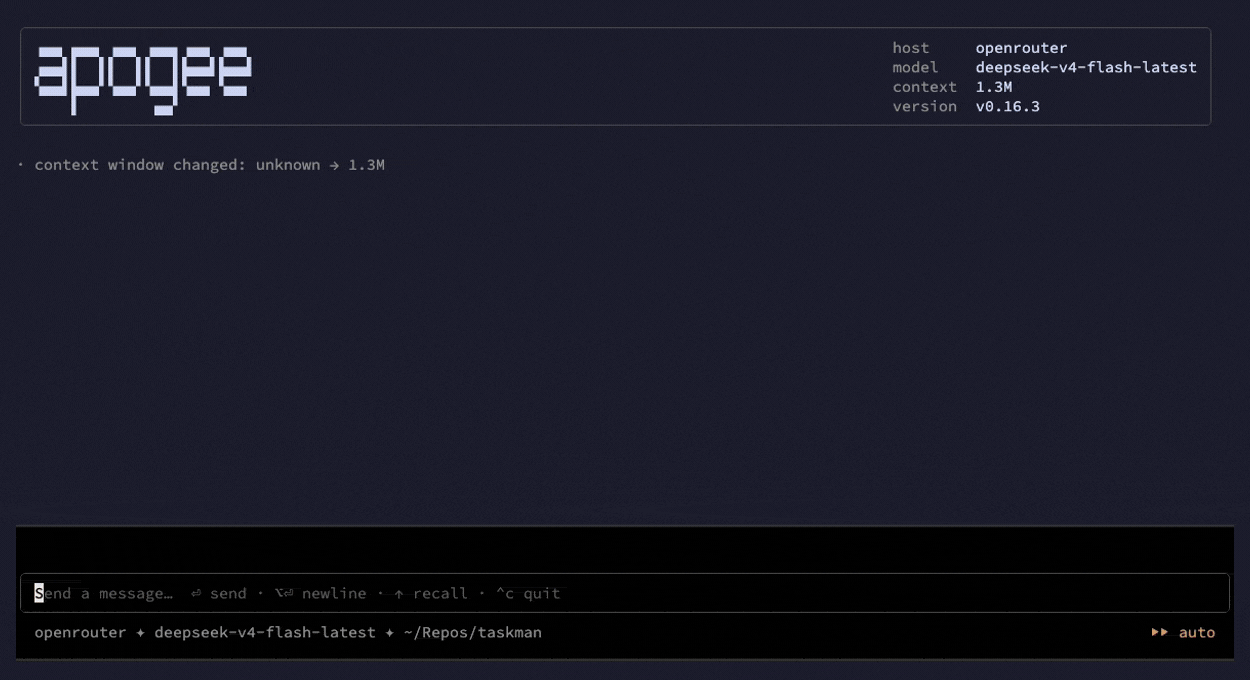Click the 'context window changed' log message
This screenshot has height=680, width=1250.
[x=209, y=165]
